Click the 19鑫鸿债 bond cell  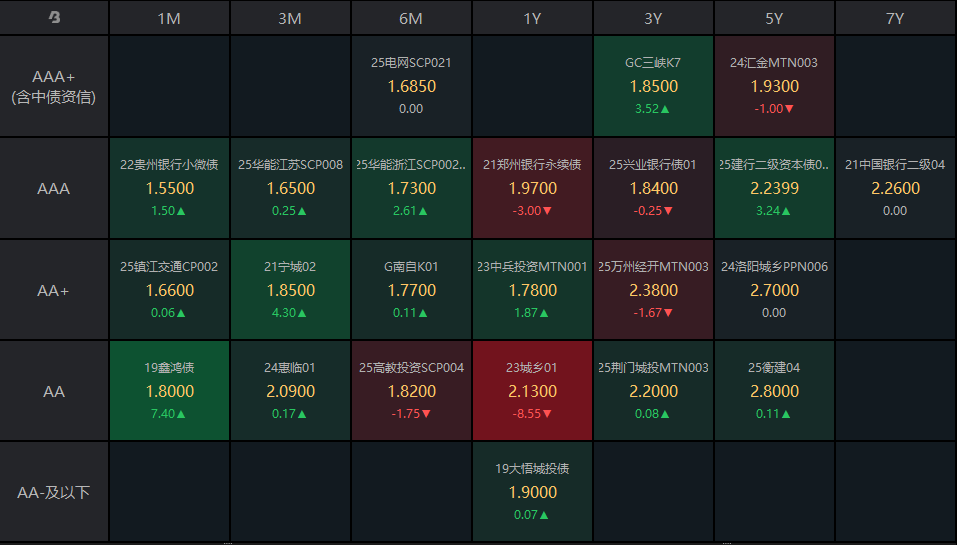click(169, 391)
